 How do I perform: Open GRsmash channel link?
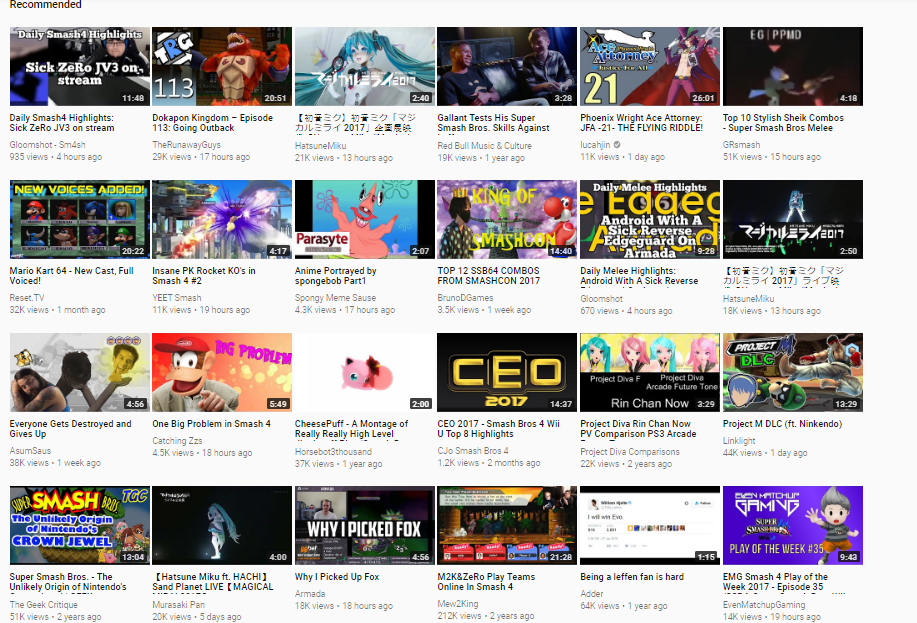pyautogui.click(x=742, y=144)
